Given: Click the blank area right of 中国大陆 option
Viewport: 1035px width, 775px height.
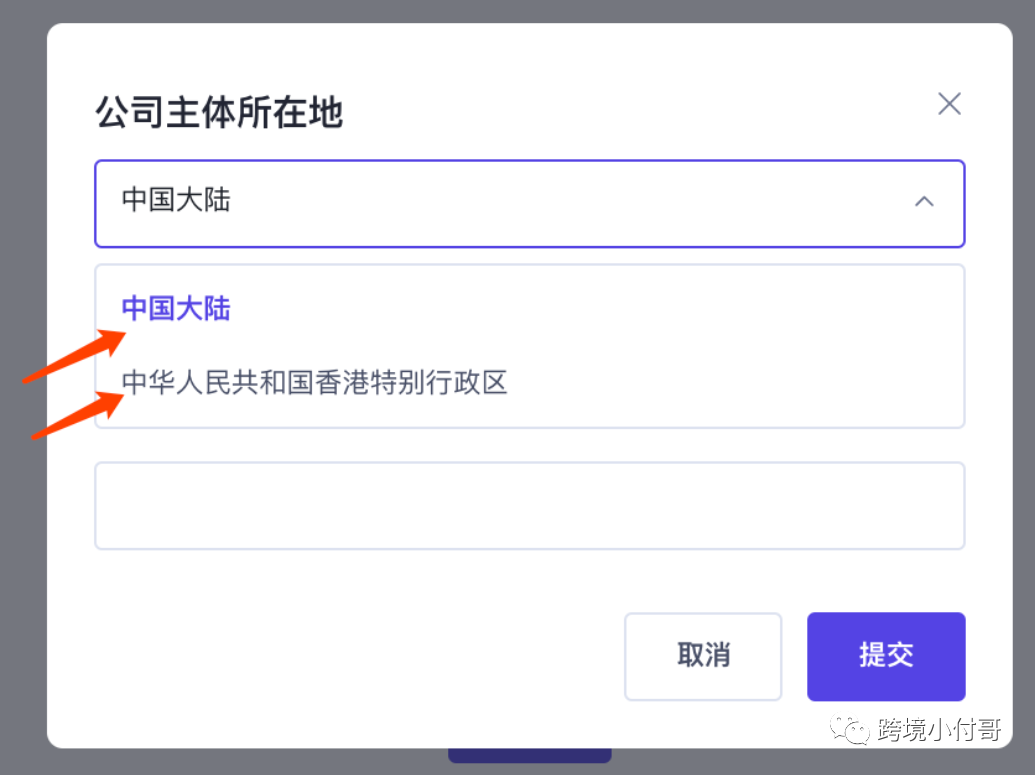Looking at the screenshot, I should click(594, 308).
